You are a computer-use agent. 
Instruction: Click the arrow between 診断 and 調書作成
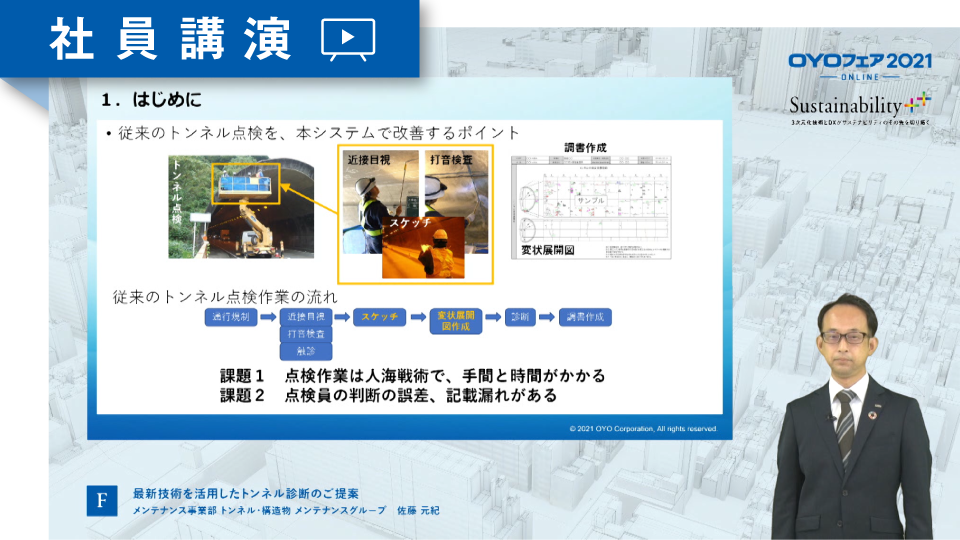[x=546, y=317]
